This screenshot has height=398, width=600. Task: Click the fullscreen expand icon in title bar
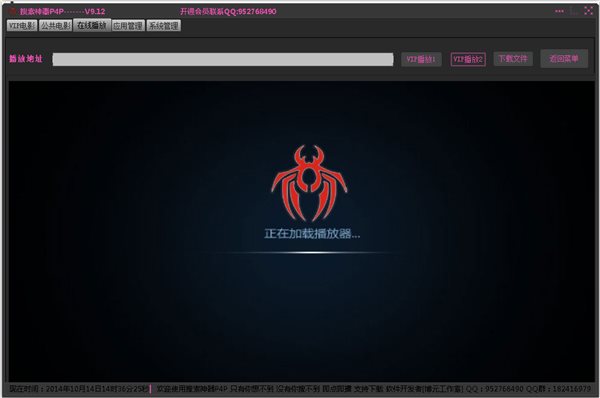[x=589, y=11]
